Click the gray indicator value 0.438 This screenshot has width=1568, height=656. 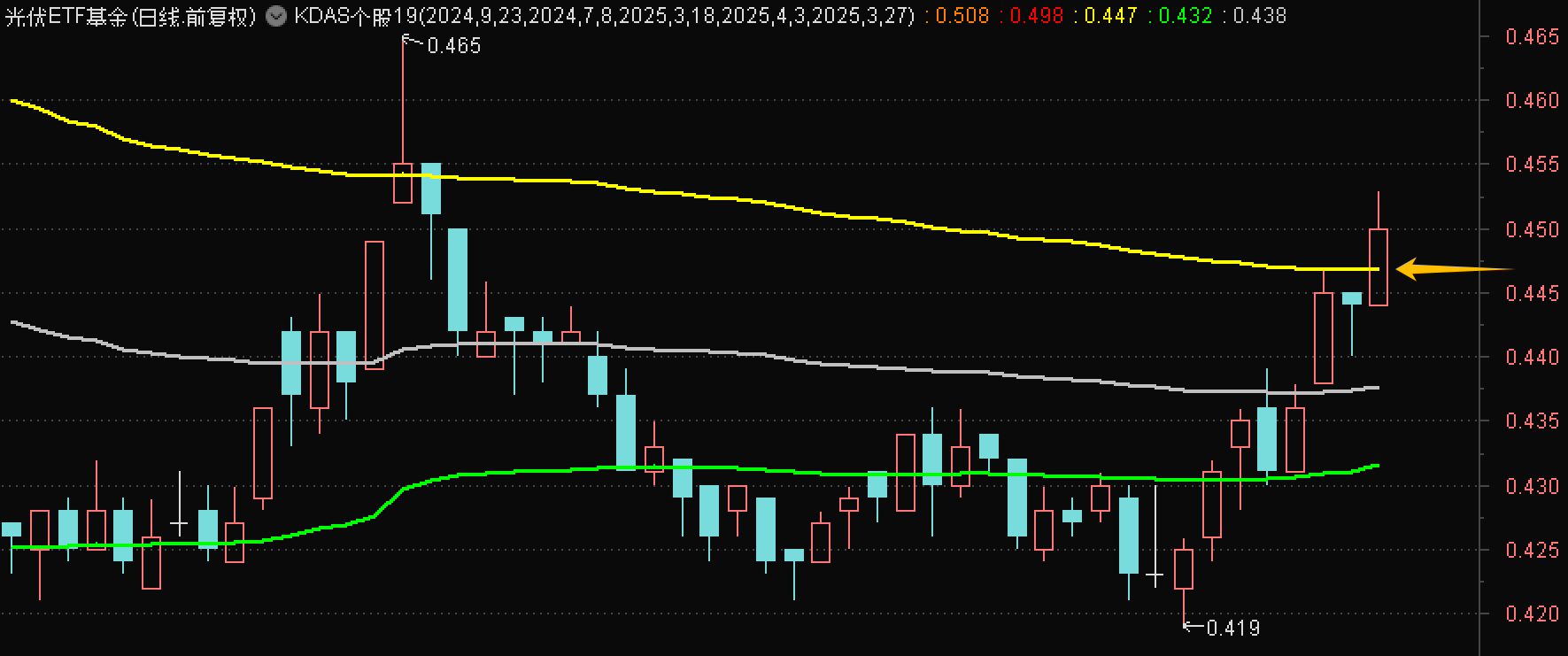click(x=1259, y=16)
